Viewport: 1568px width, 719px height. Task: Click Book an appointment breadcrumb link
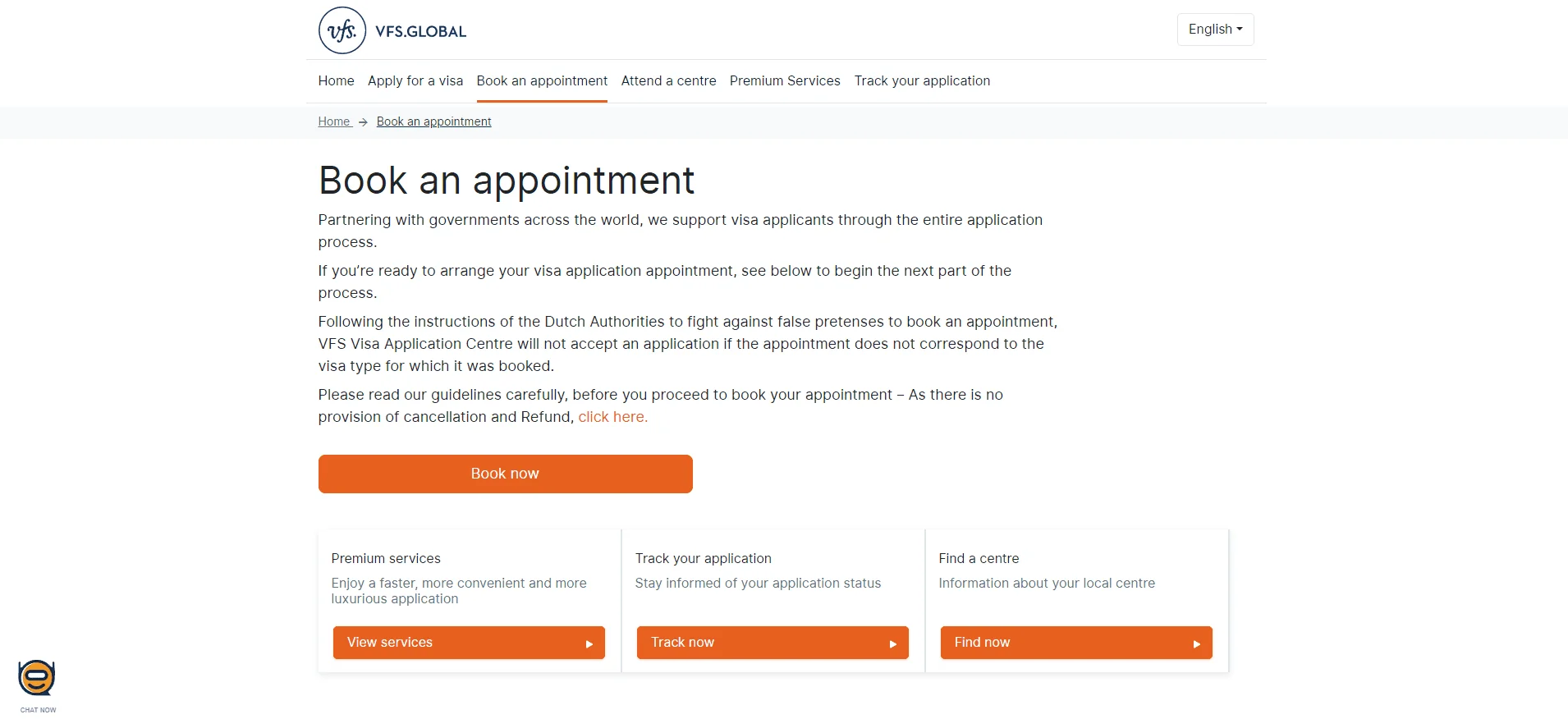tap(433, 121)
